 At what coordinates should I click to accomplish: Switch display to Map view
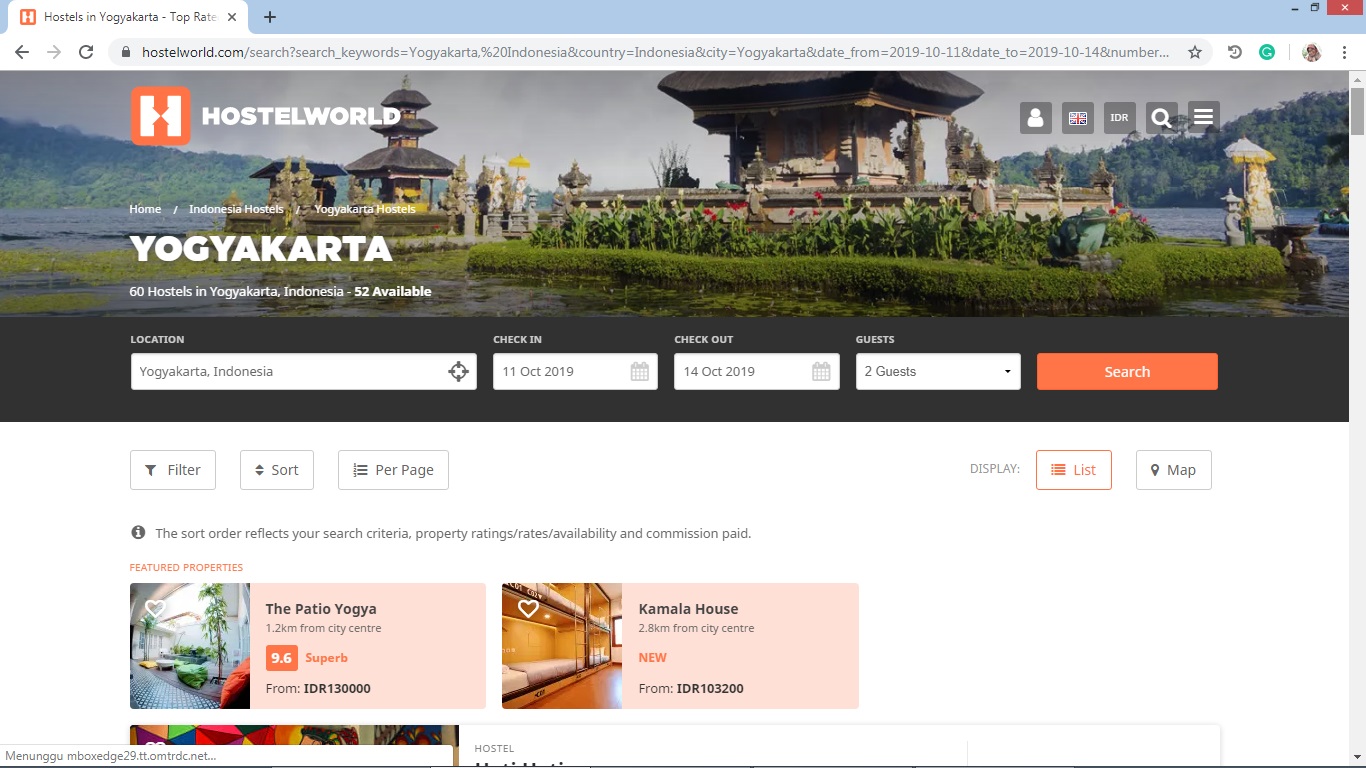1174,470
